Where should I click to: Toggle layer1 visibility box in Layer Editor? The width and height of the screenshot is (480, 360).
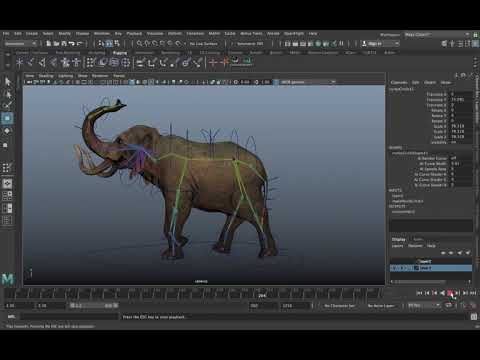pos(393,268)
